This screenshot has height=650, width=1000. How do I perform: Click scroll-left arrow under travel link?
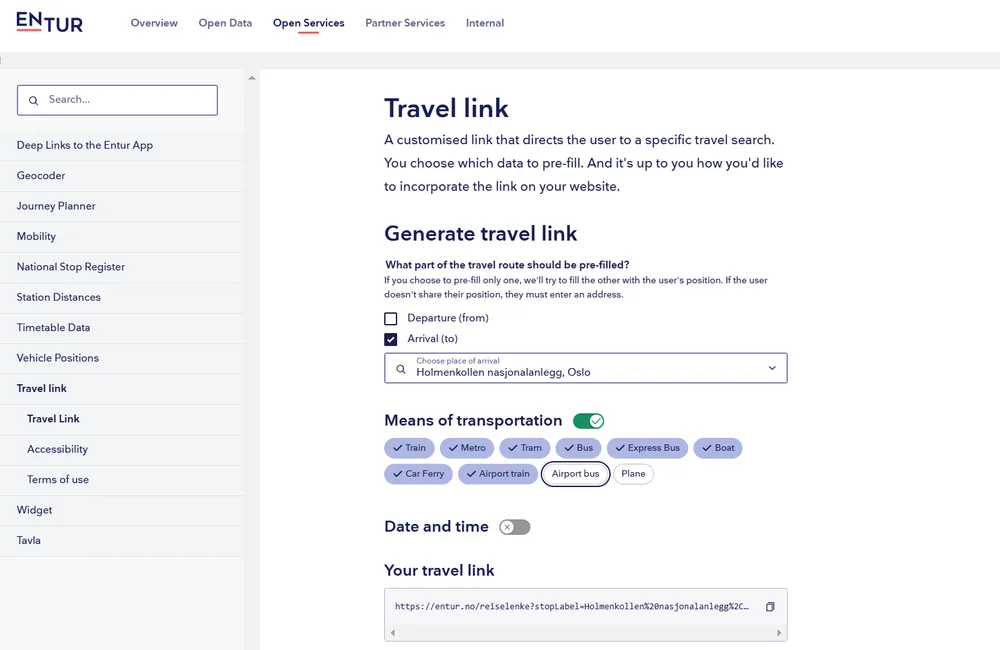392,633
